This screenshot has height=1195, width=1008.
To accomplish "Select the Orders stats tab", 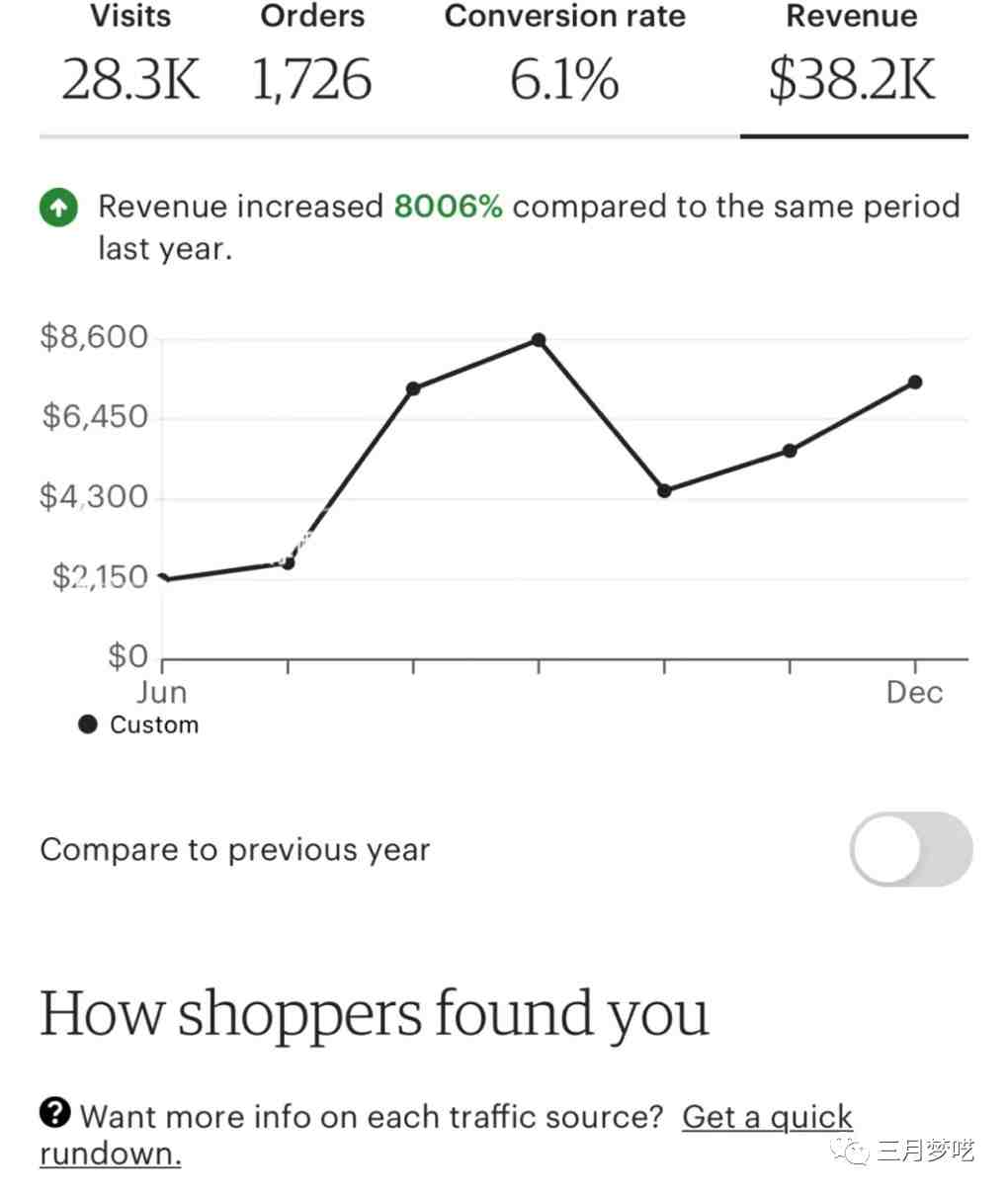I will pyautogui.click(x=312, y=59).
